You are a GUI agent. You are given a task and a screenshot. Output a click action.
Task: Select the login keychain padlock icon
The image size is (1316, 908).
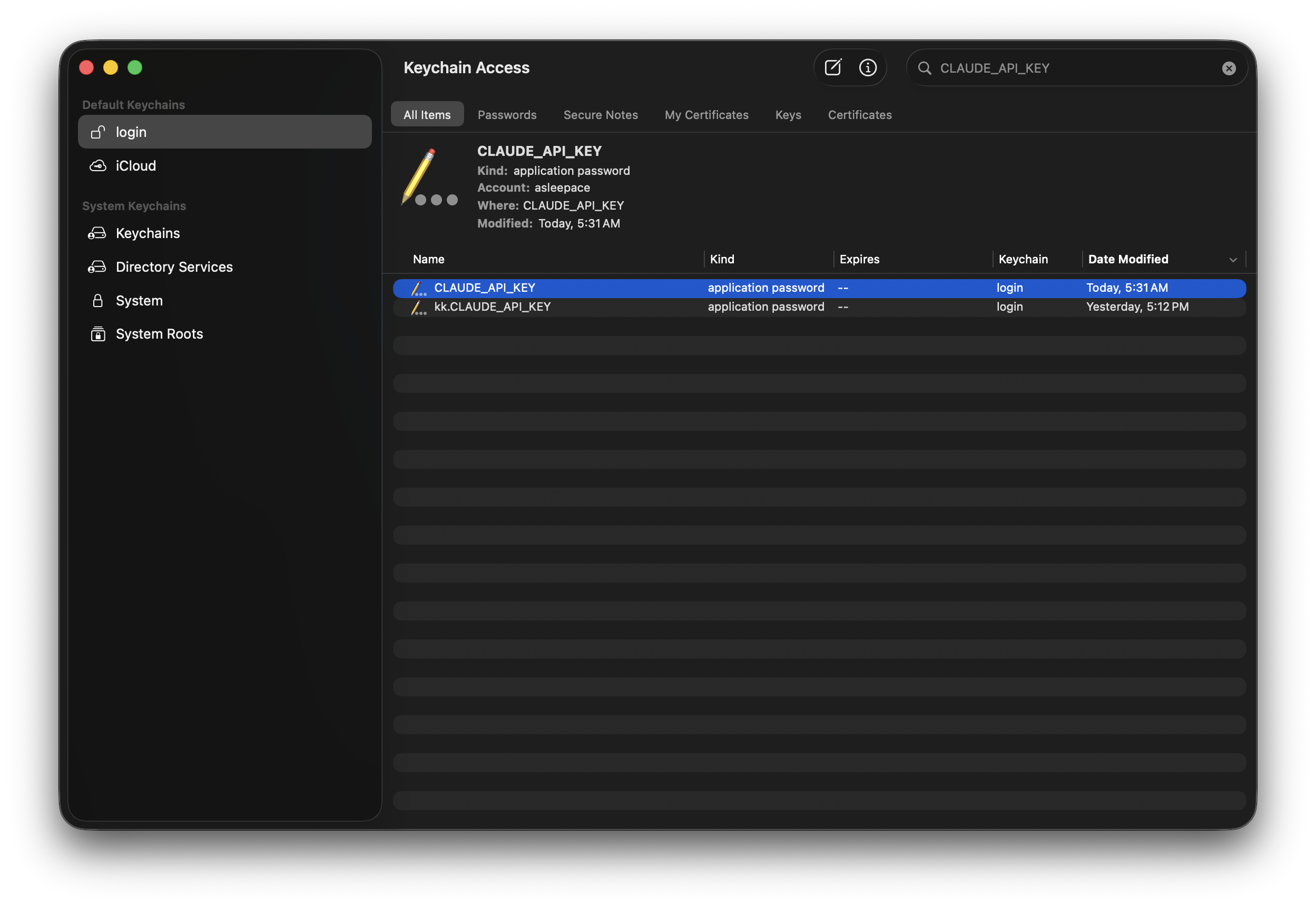(x=98, y=132)
